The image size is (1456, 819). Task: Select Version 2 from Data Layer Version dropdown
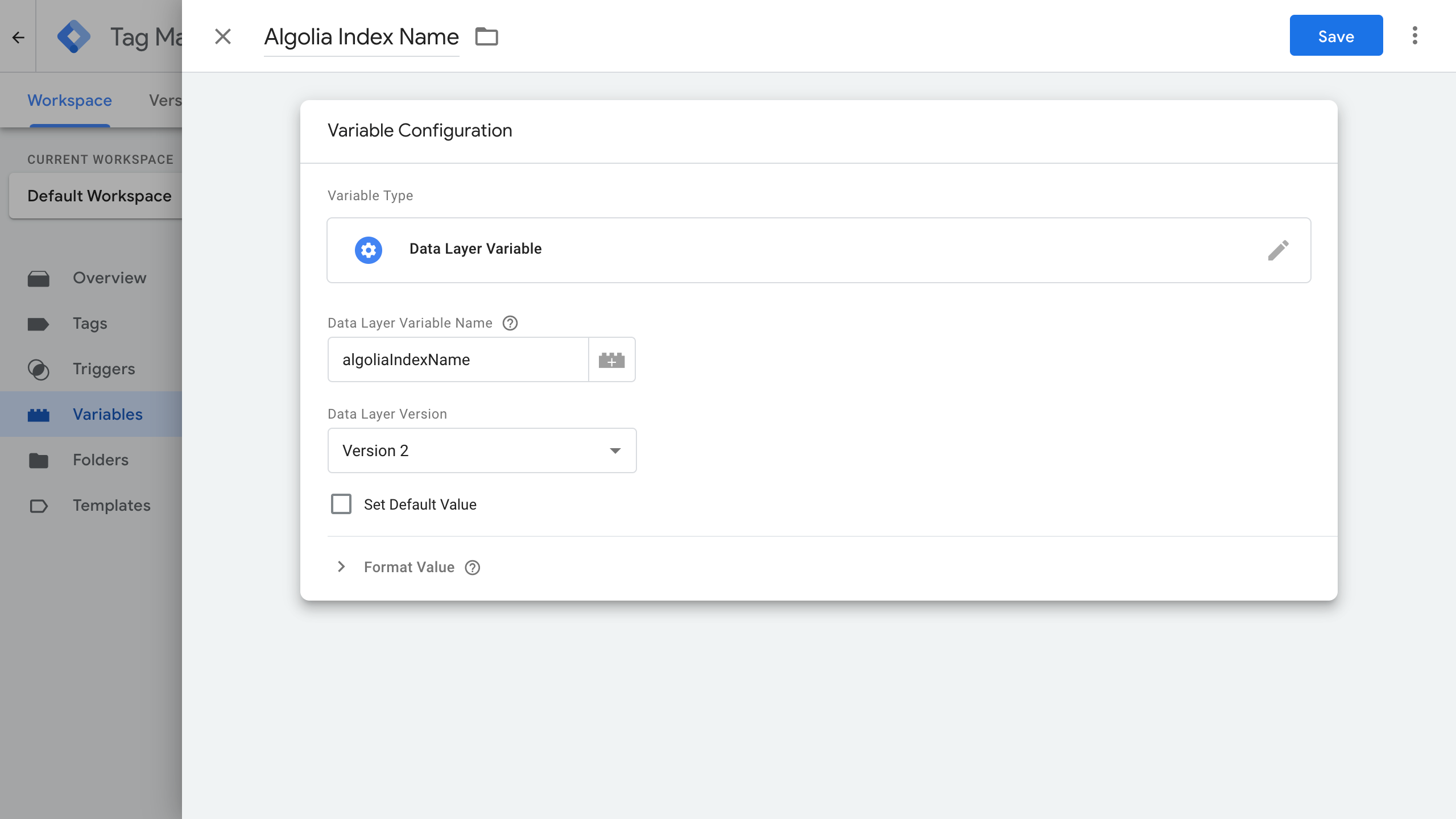tap(482, 450)
